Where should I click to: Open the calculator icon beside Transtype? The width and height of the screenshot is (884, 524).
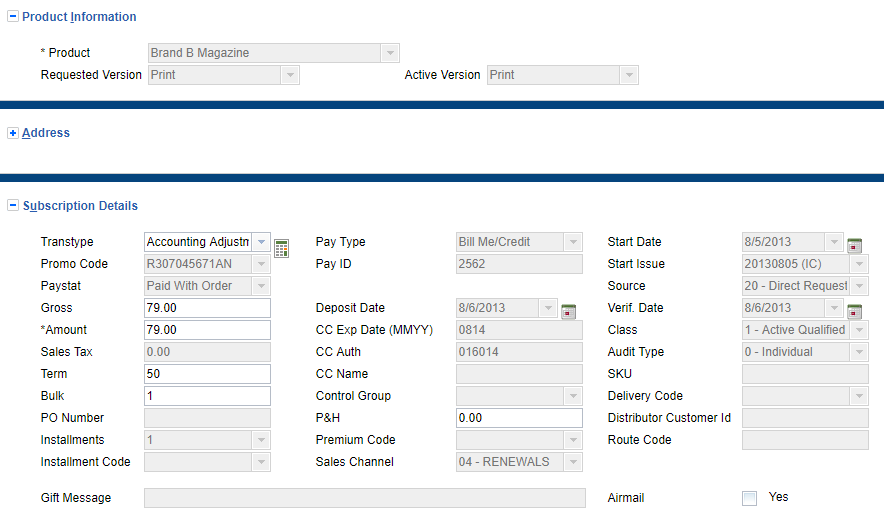[x=281, y=248]
